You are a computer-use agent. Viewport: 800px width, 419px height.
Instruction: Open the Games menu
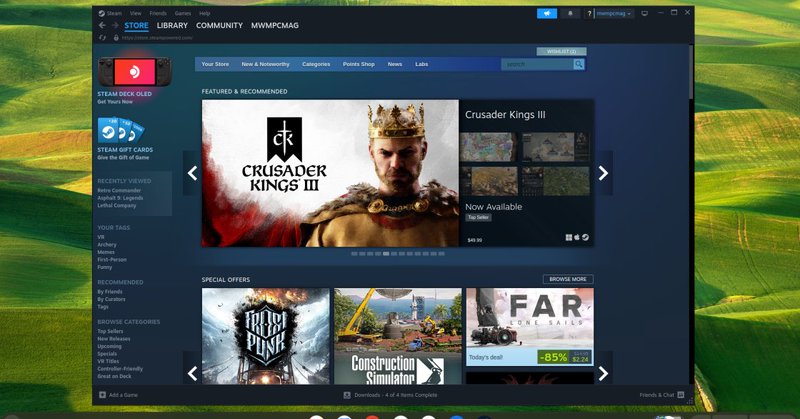pos(183,13)
